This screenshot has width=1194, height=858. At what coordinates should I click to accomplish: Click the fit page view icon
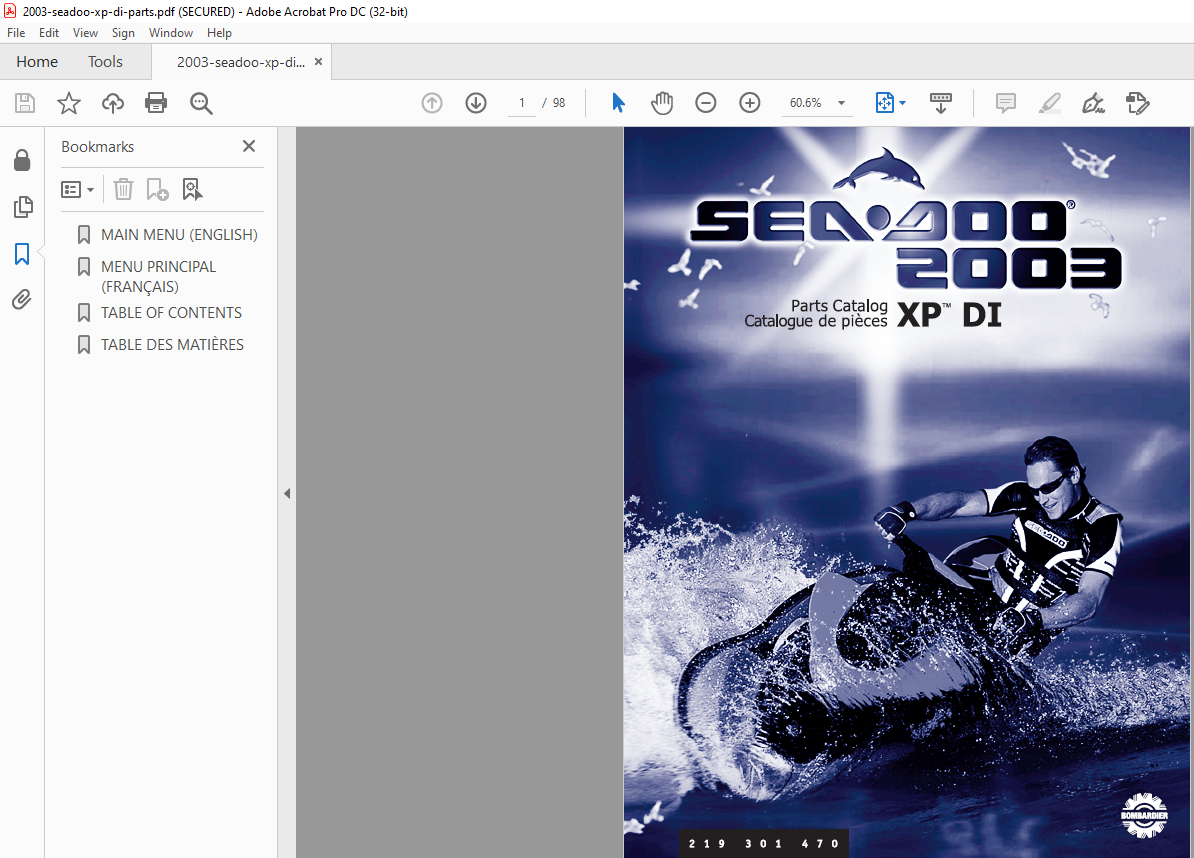tap(884, 103)
